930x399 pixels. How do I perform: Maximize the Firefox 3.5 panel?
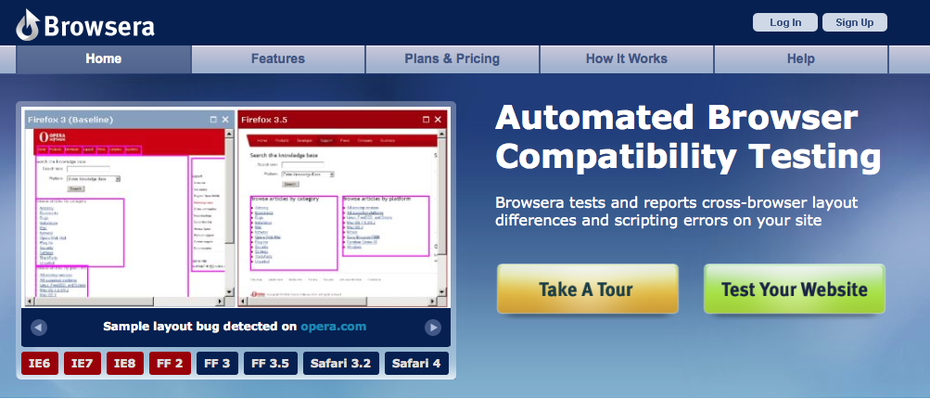point(426,120)
